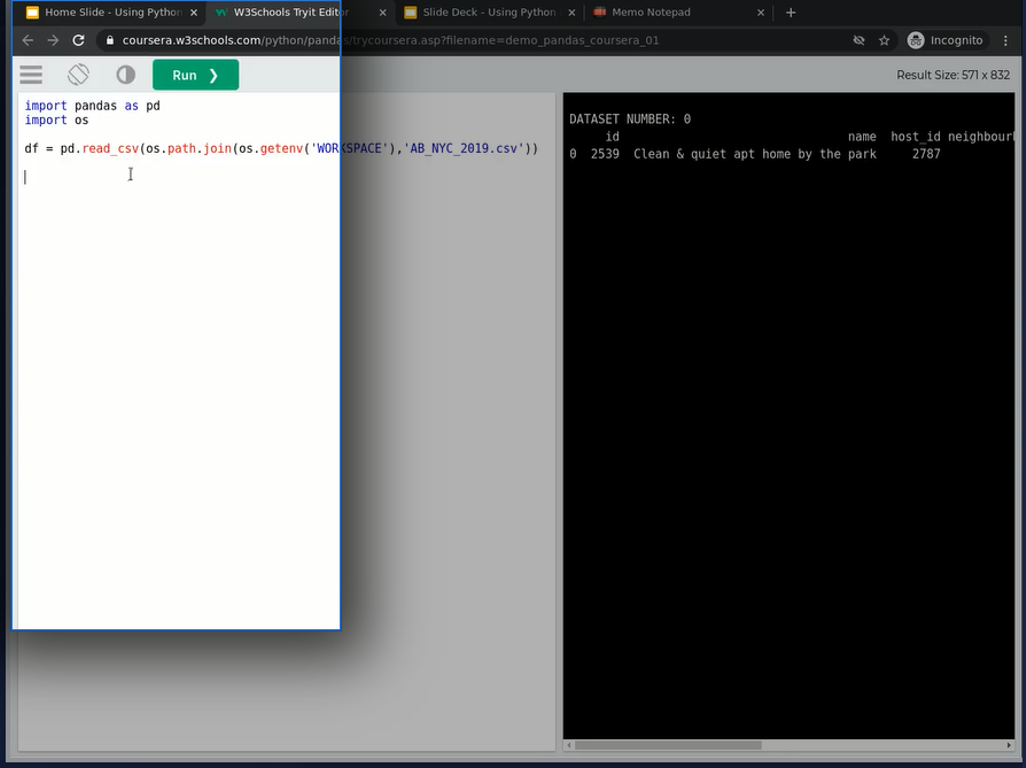
Task: Click the Memo Notepad tab favicon
Action: pos(599,12)
